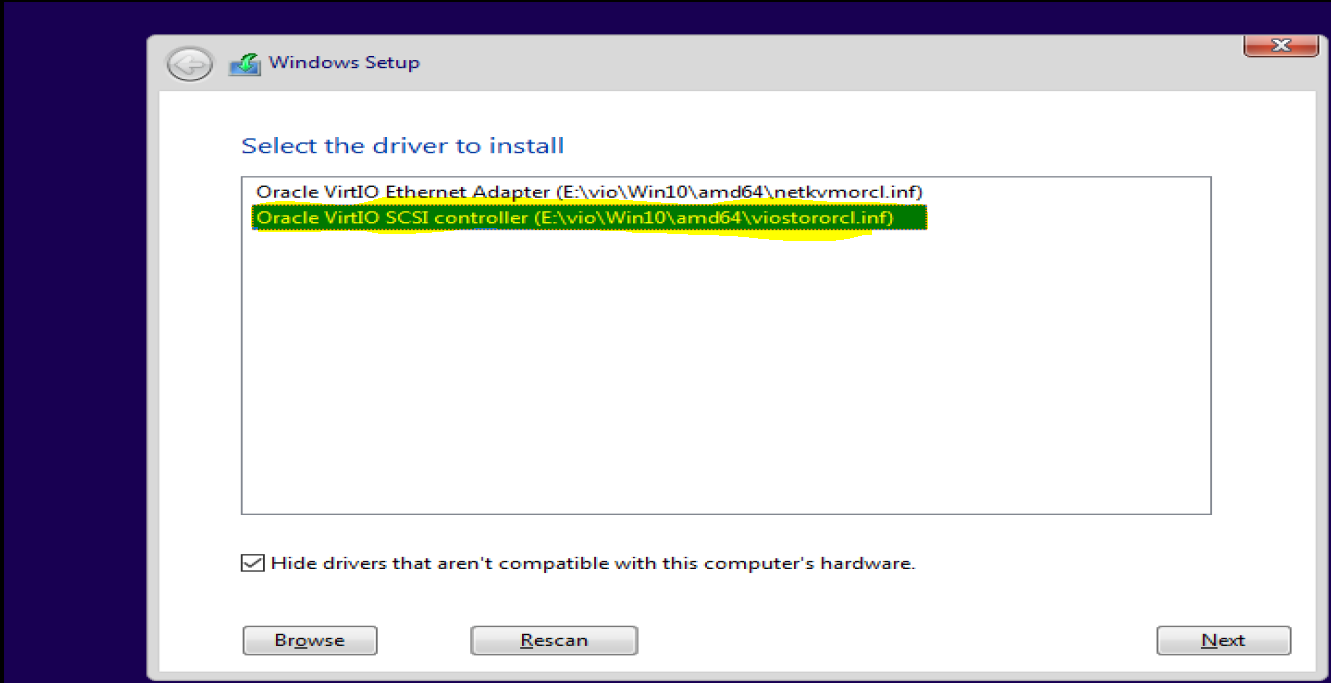Select the Oracle VirtIO Ethernet Adapter driver

pos(588,191)
